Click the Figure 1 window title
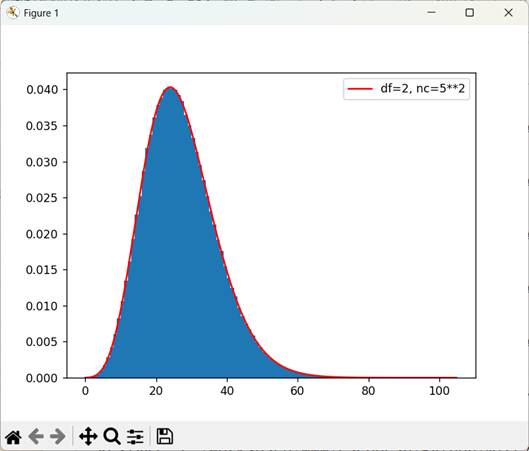This screenshot has width=529, height=451. click(x=41, y=13)
